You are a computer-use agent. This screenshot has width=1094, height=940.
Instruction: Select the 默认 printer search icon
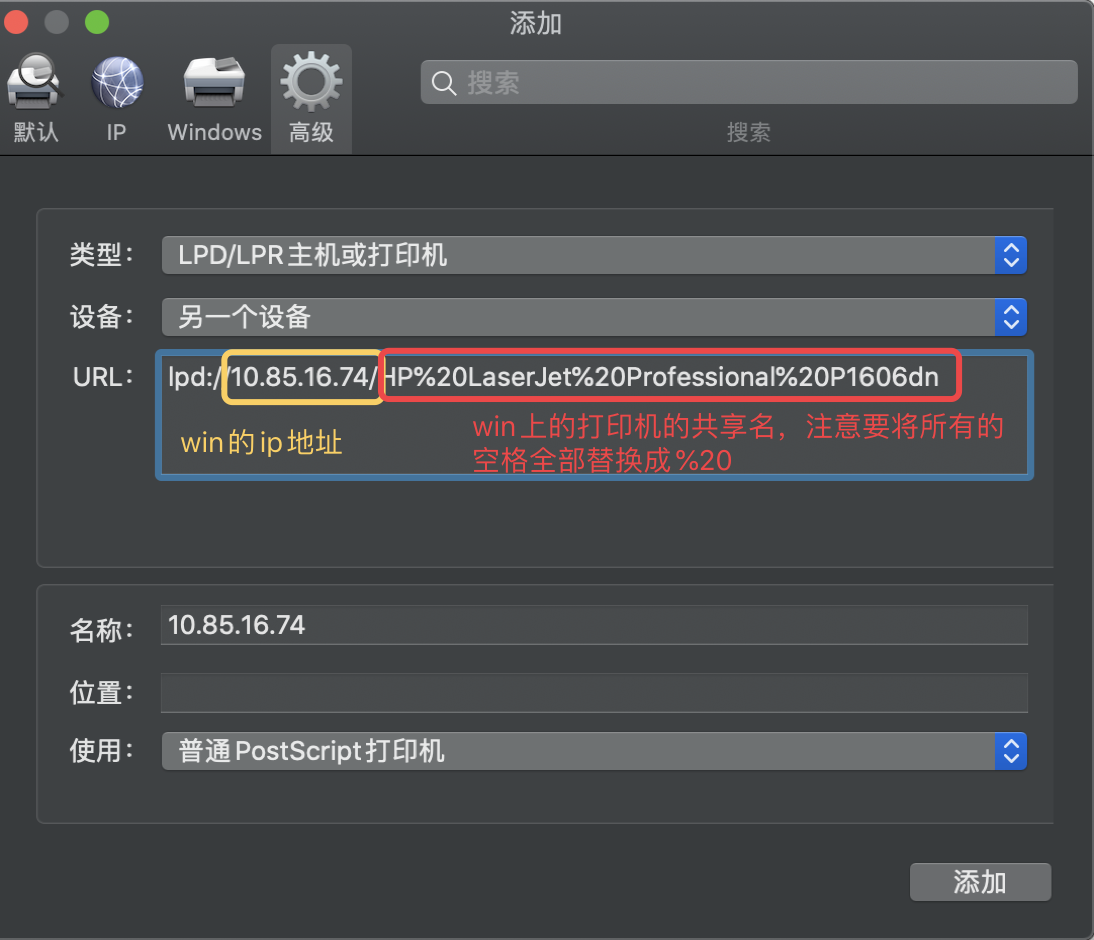pyautogui.click(x=33, y=82)
